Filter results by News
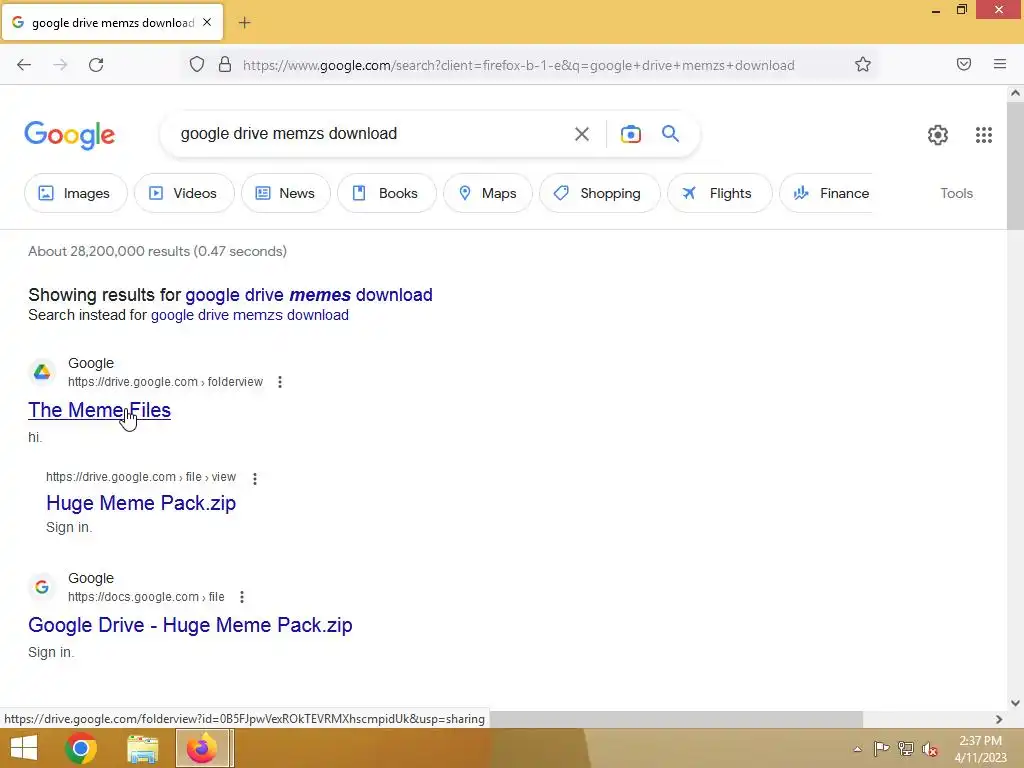This screenshot has width=1024, height=768. 285,193
